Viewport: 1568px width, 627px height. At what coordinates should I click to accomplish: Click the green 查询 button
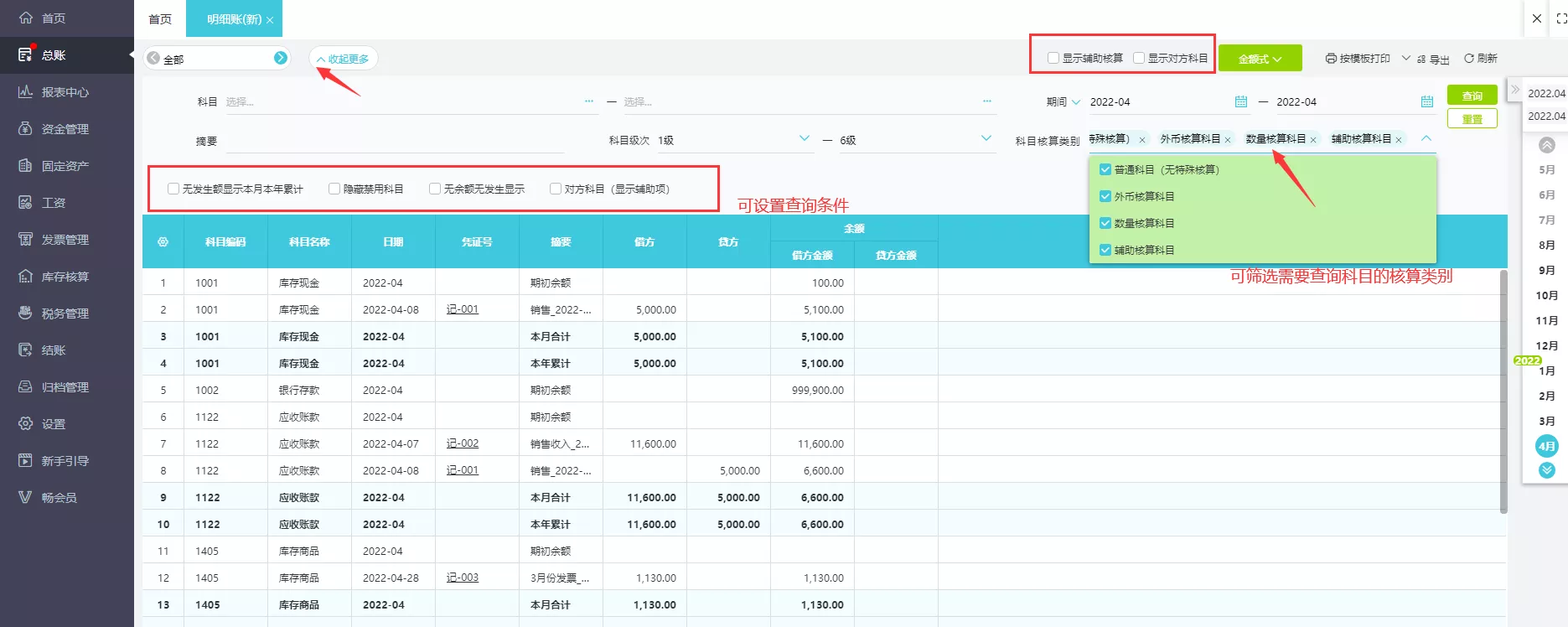pos(1472,96)
